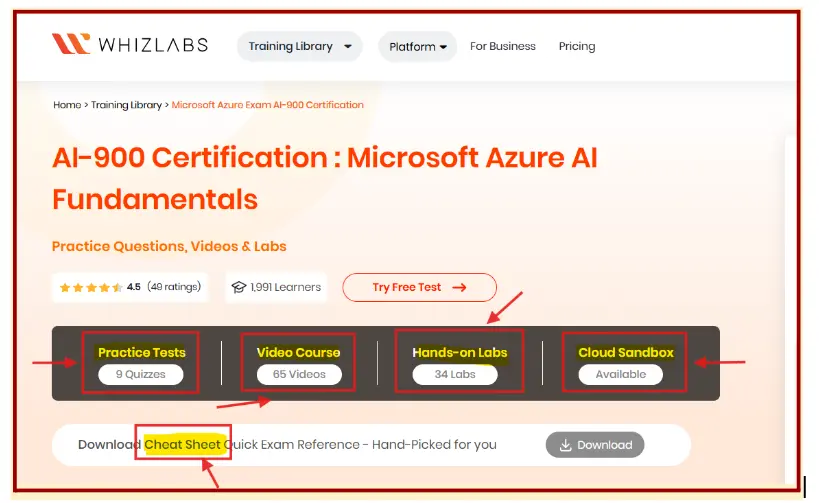This screenshot has width=819, height=503.
Task: Click the Cheat Sheet text
Action: (x=182, y=444)
